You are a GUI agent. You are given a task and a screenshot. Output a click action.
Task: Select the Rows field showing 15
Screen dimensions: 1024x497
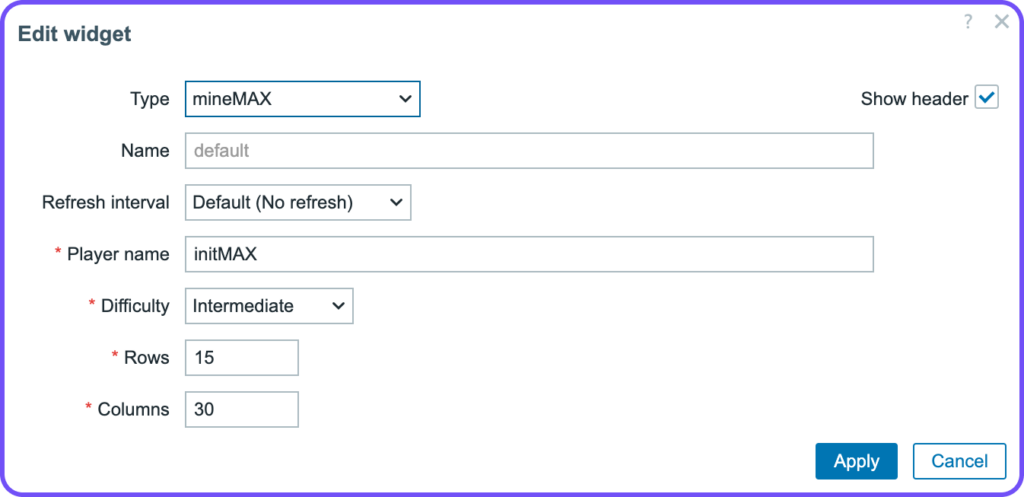point(242,357)
